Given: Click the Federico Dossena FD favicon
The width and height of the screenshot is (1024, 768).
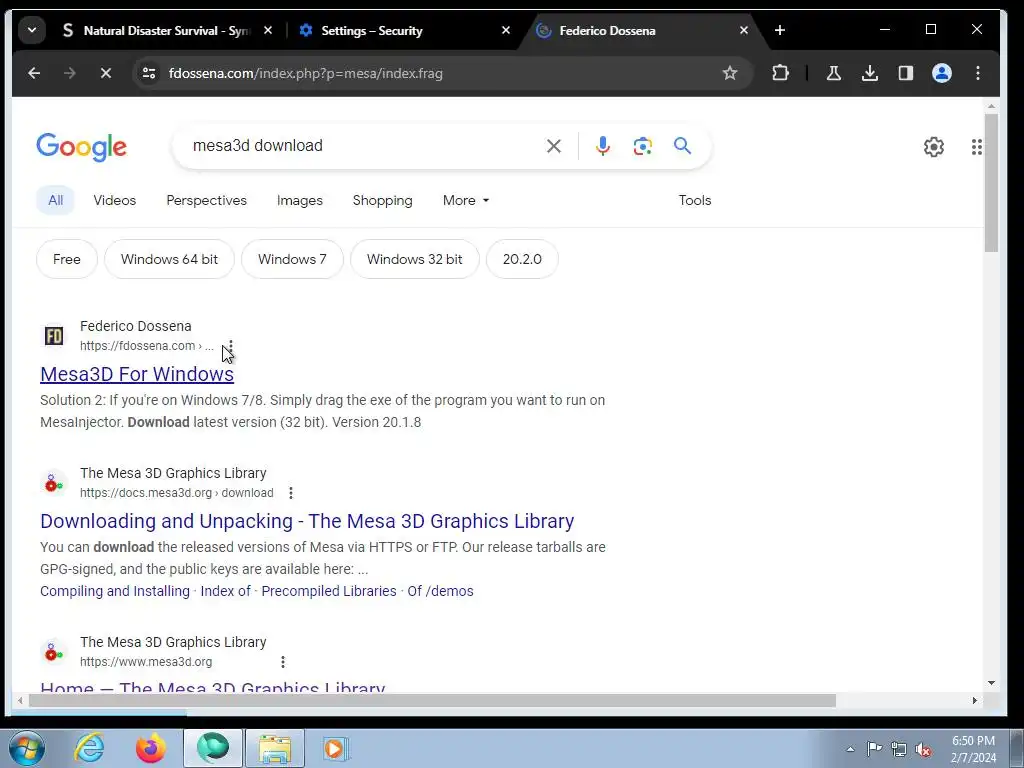Looking at the screenshot, I should (54, 336).
